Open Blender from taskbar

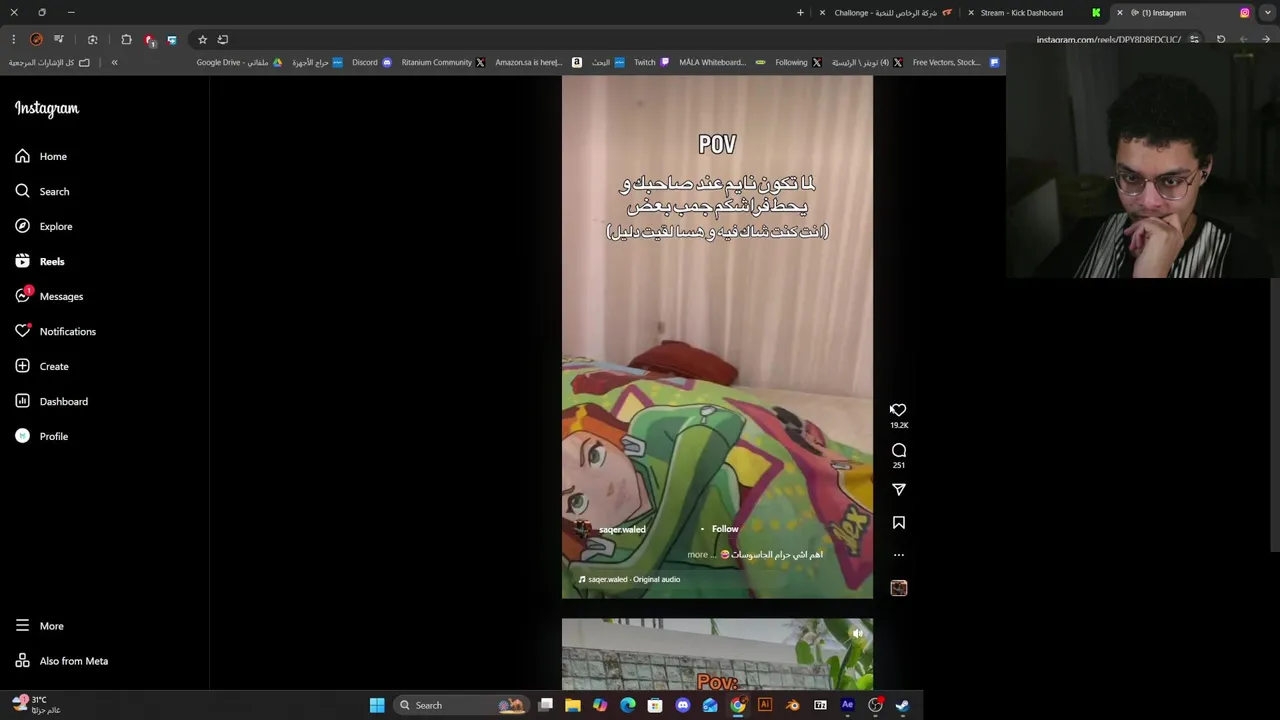point(793,705)
